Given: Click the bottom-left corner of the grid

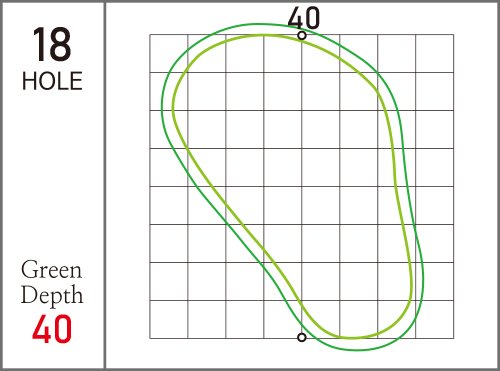Looking at the screenshot, I should [x=150, y=338].
